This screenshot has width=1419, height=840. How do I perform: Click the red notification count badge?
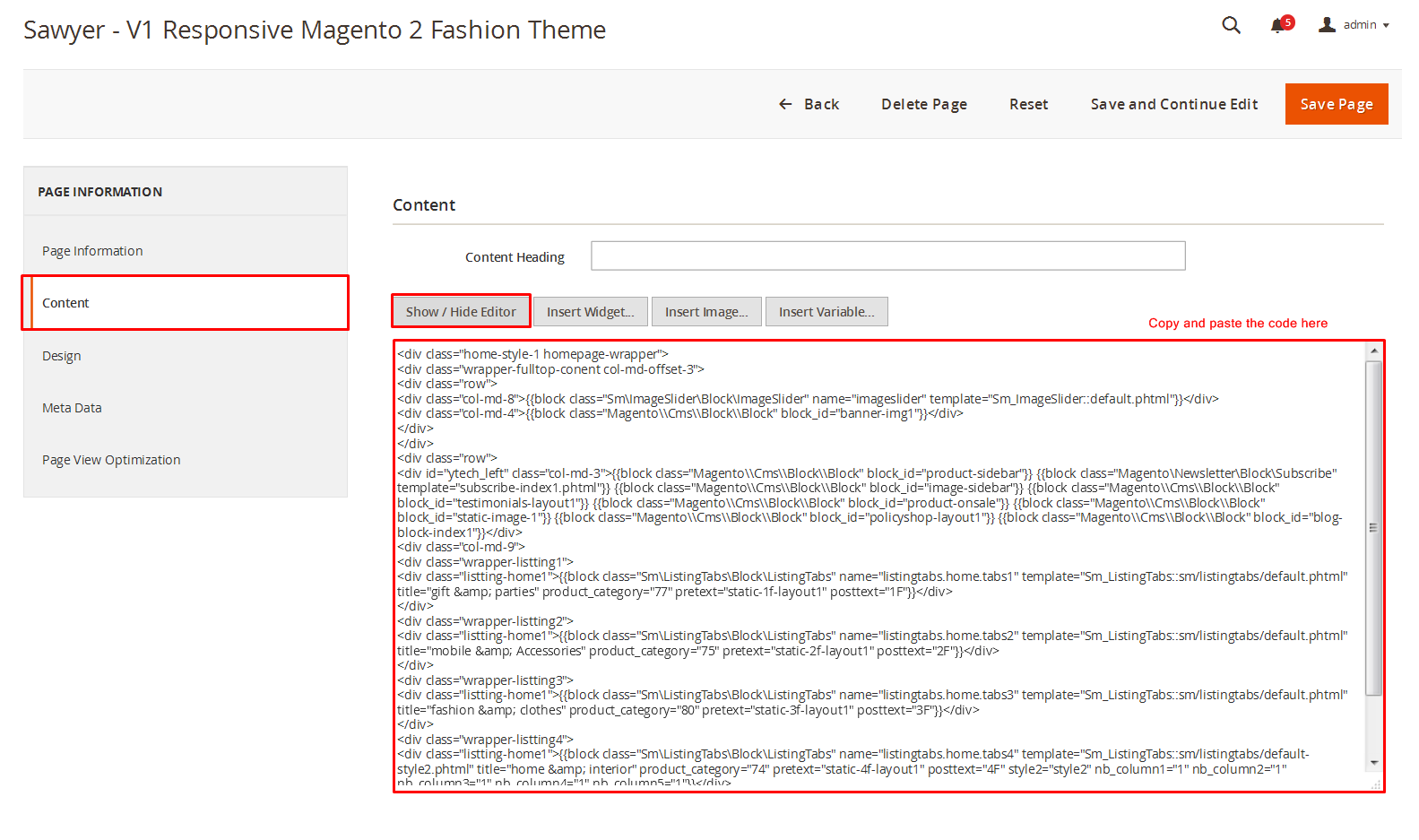click(1288, 22)
